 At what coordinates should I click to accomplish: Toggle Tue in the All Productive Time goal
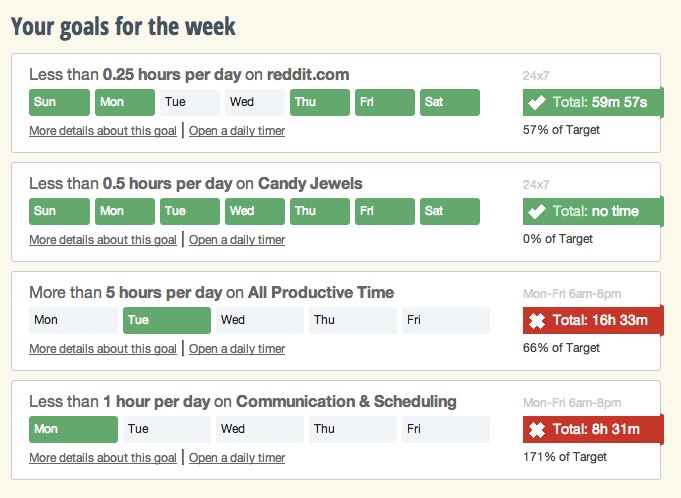[167, 320]
